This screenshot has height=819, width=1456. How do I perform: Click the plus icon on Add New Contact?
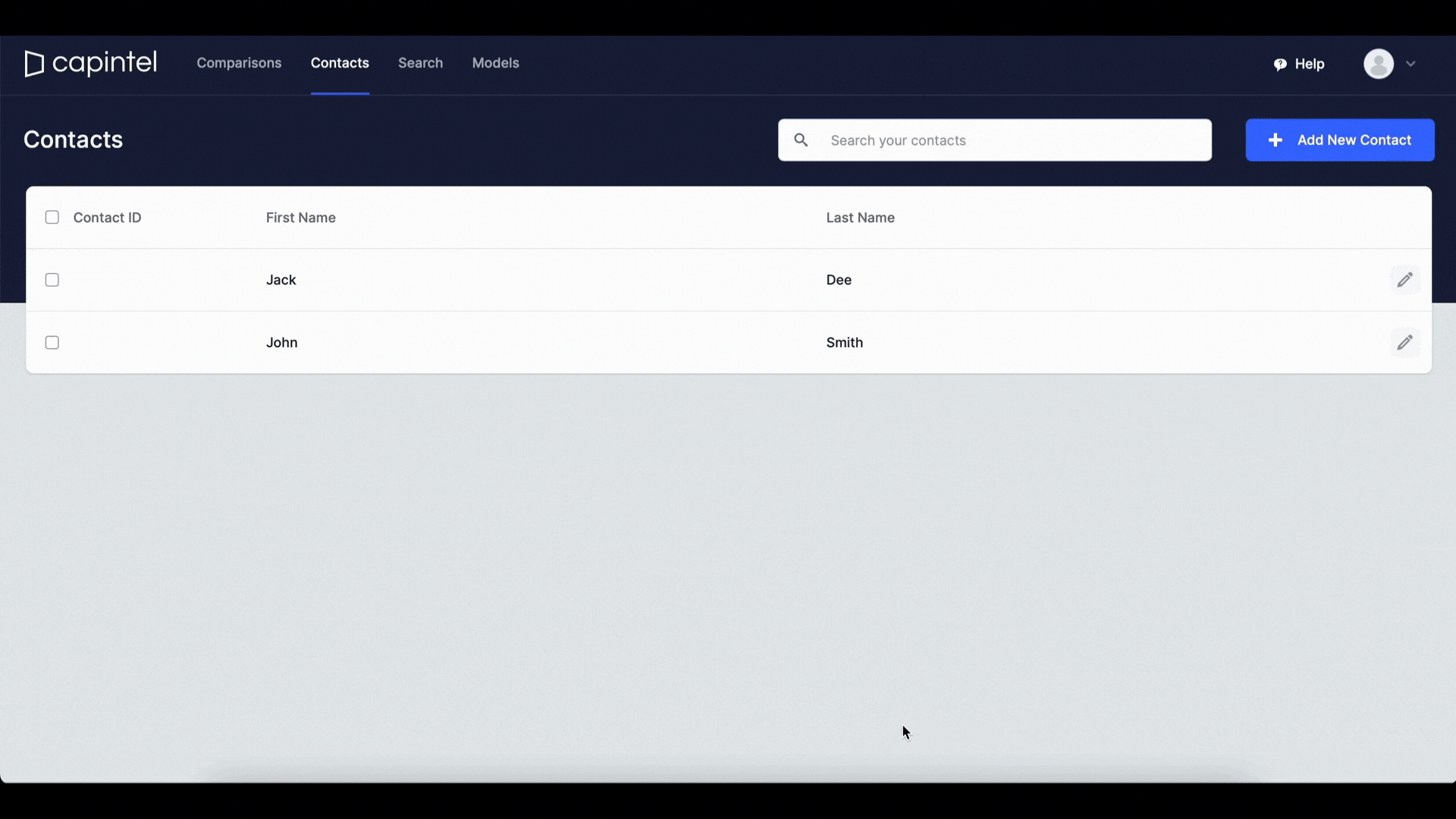[x=1276, y=140]
